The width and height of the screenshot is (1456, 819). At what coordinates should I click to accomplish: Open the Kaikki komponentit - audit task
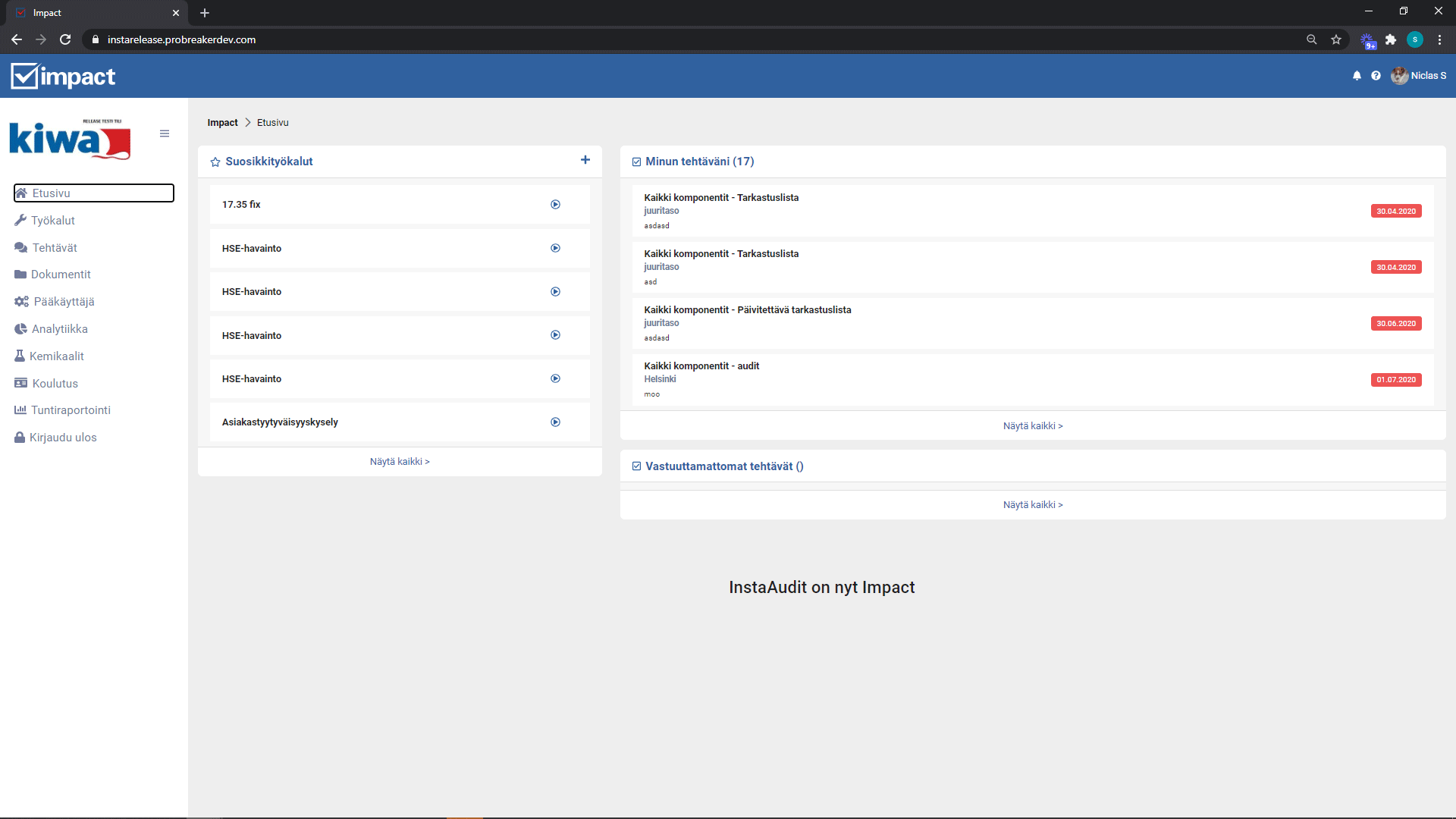(701, 366)
